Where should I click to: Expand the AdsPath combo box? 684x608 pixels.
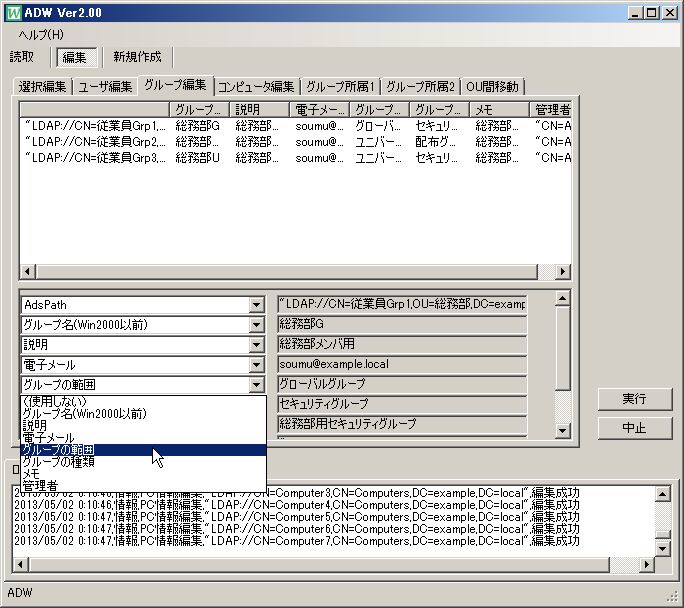click(256, 305)
